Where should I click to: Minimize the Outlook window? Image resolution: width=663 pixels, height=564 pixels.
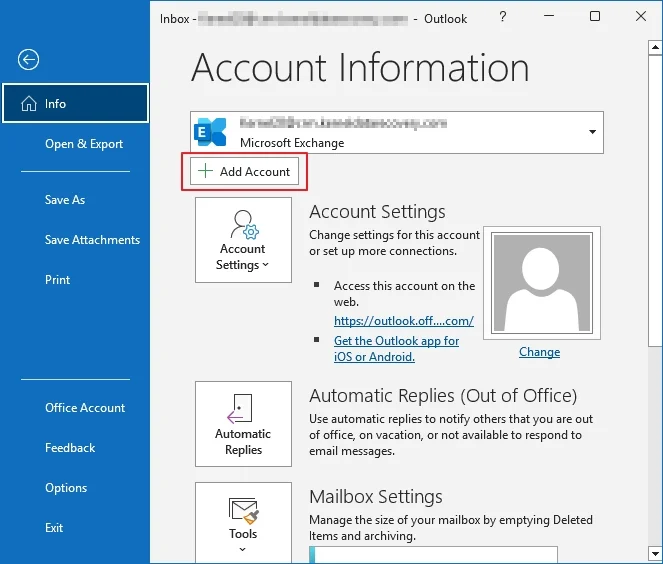tap(549, 16)
